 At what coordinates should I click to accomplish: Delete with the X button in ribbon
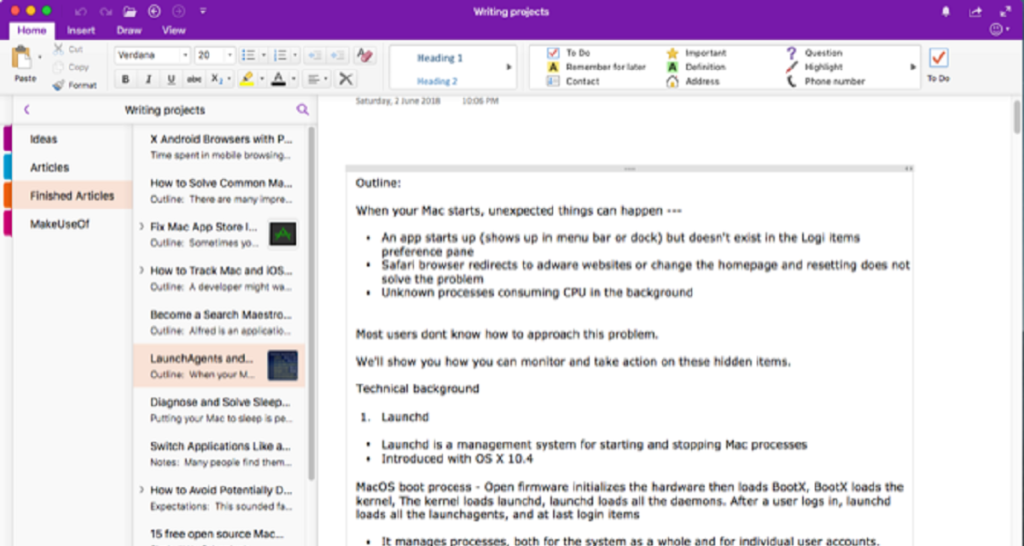point(345,79)
